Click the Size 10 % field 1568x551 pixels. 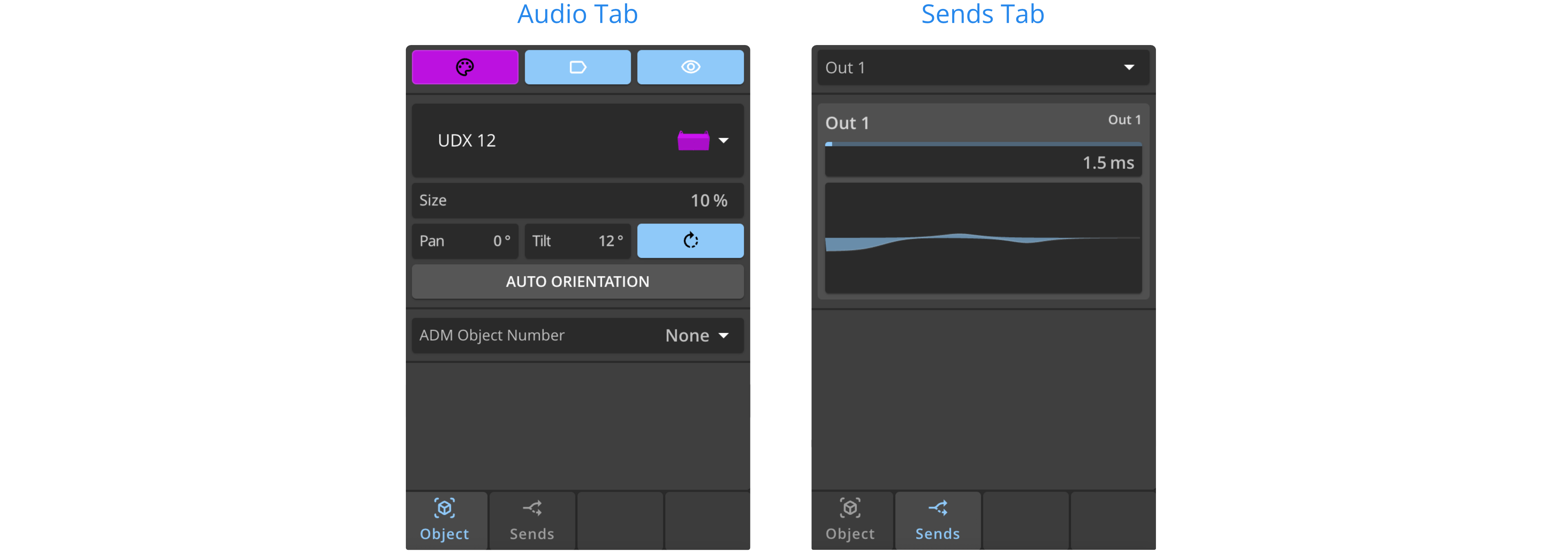click(x=577, y=200)
